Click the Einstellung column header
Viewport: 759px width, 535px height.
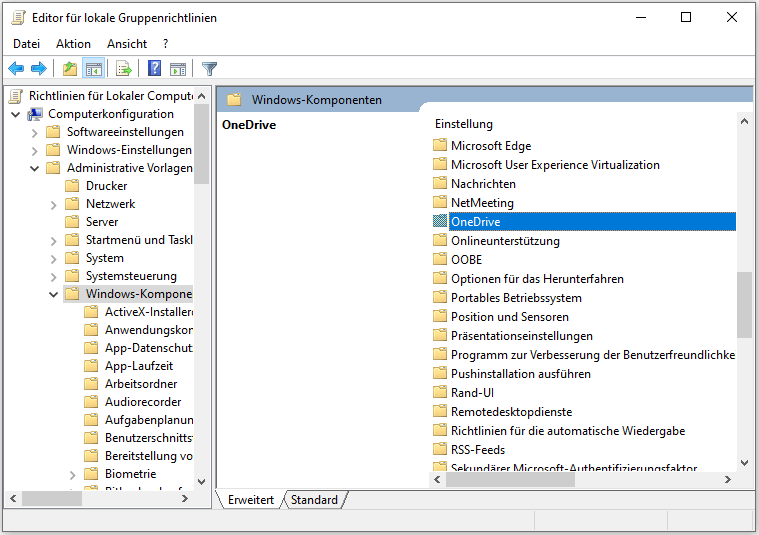click(x=464, y=124)
